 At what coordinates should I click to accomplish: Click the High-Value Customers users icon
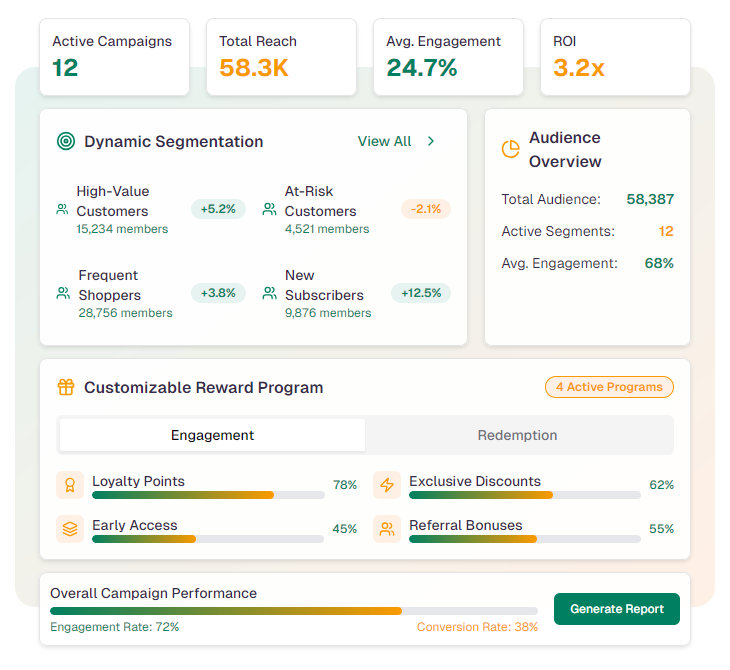click(63, 210)
